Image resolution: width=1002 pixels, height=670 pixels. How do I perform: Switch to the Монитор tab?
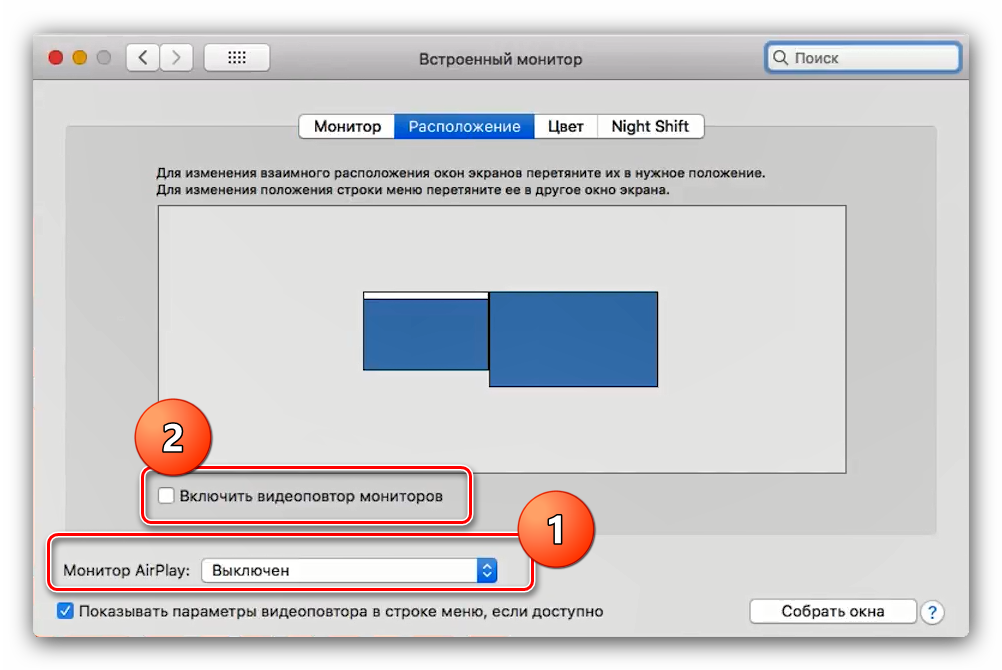pos(347,127)
